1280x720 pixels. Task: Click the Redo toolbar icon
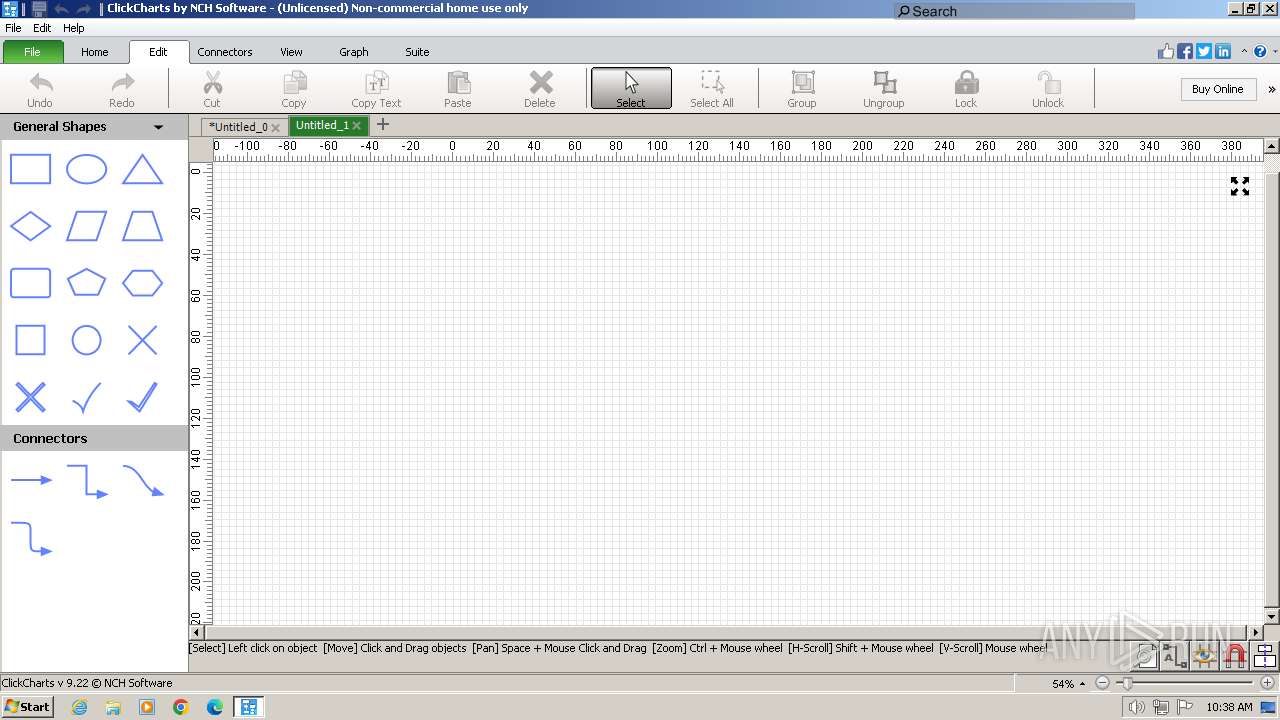coord(122,89)
